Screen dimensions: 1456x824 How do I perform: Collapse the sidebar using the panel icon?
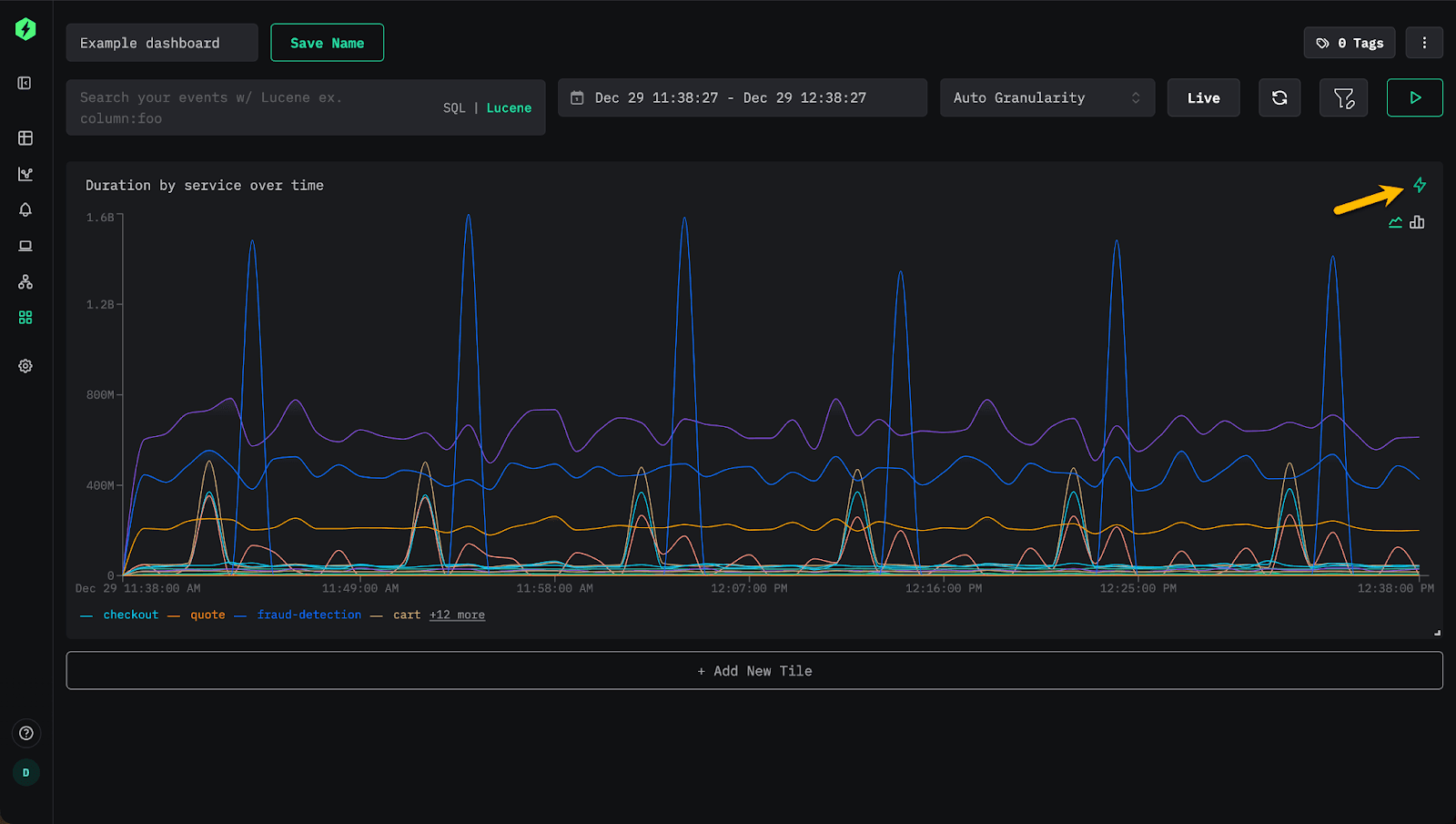point(25,83)
